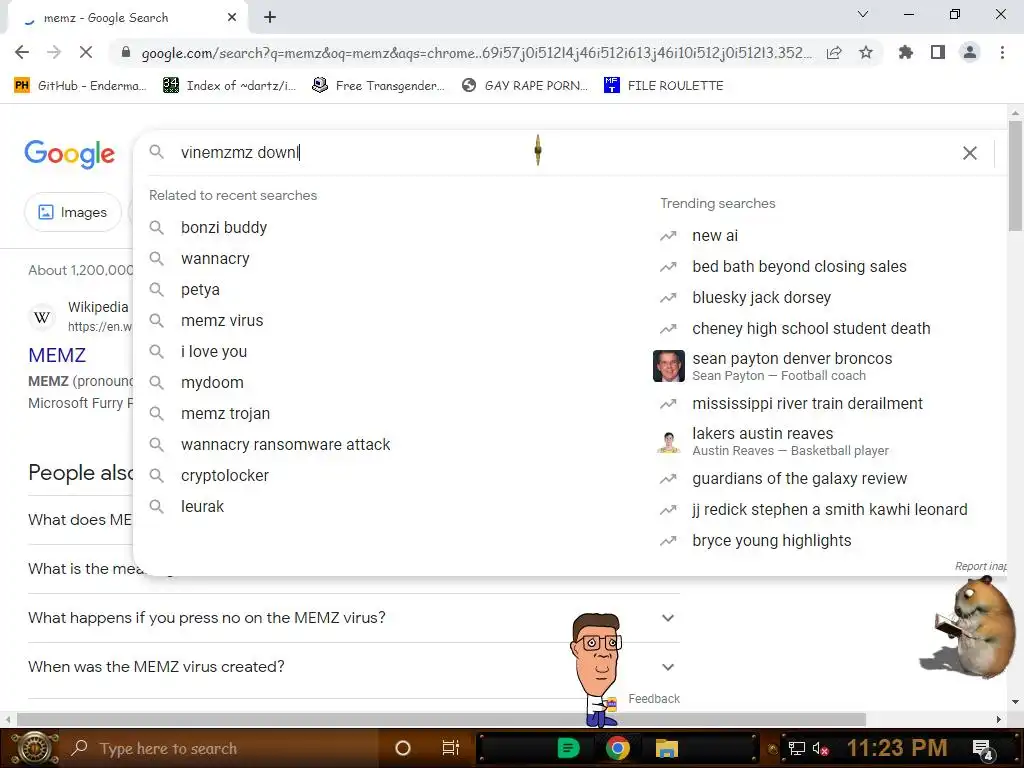The image size is (1024, 768).
Task: Click Sean Payton's thumbnail photo
Action: (x=669, y=366)
